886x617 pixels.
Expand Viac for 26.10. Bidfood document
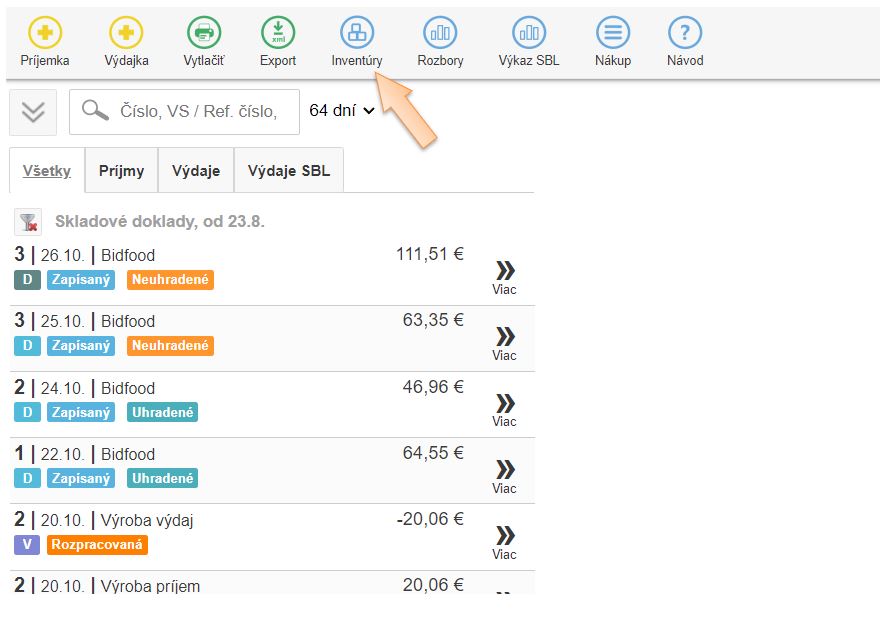(x=505, y=276)
